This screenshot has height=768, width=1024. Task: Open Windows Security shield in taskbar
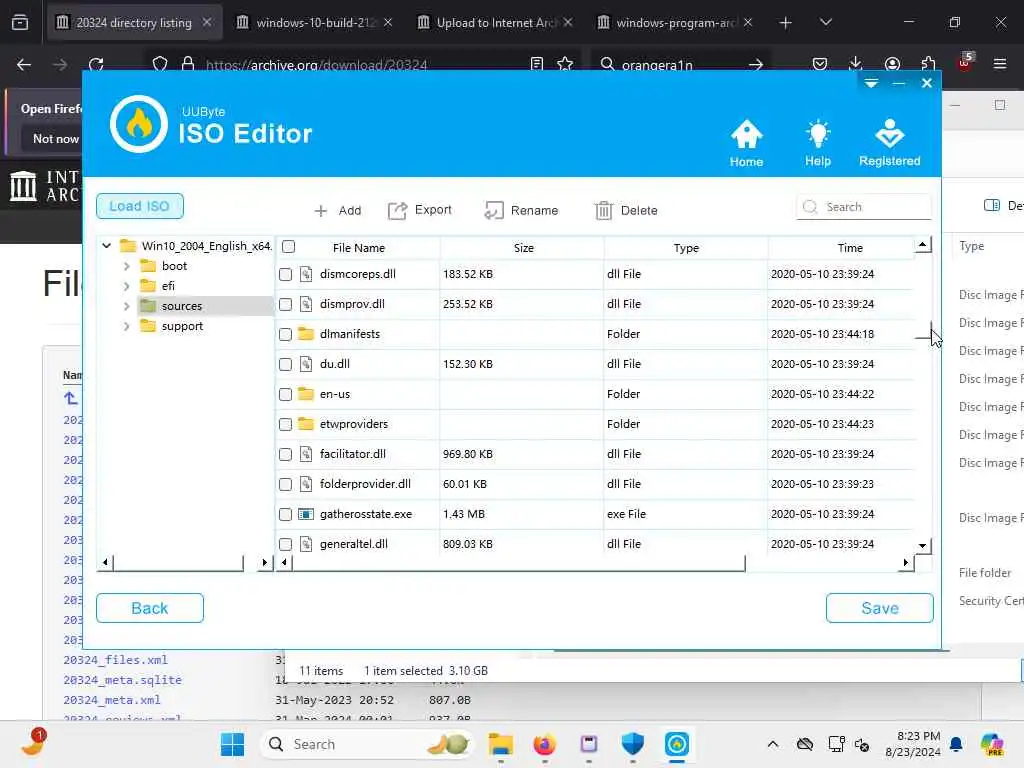tap(633, 744)
